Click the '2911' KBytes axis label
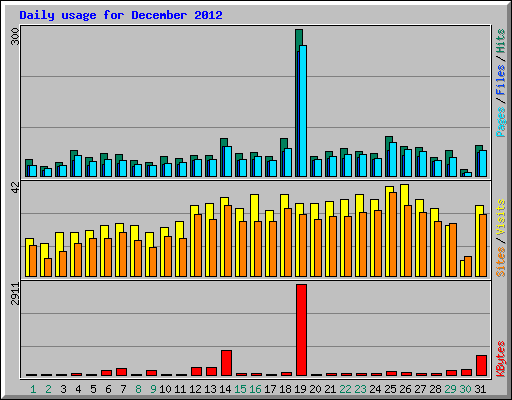The width and height of the screenshot is (512, 400). click(x=15, y=294)
